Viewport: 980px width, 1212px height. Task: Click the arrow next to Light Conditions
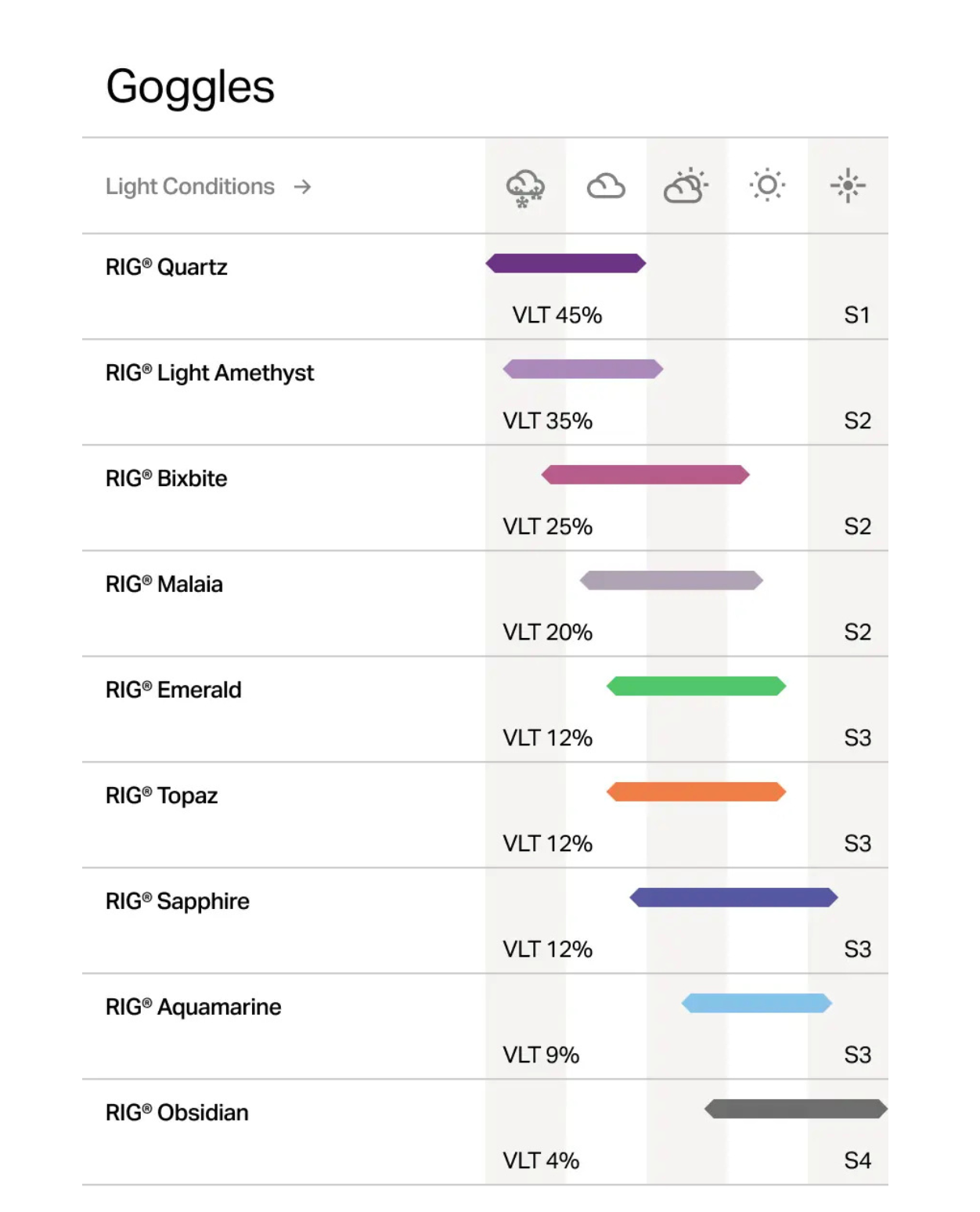pyautogui.click(x=303, y=187)
